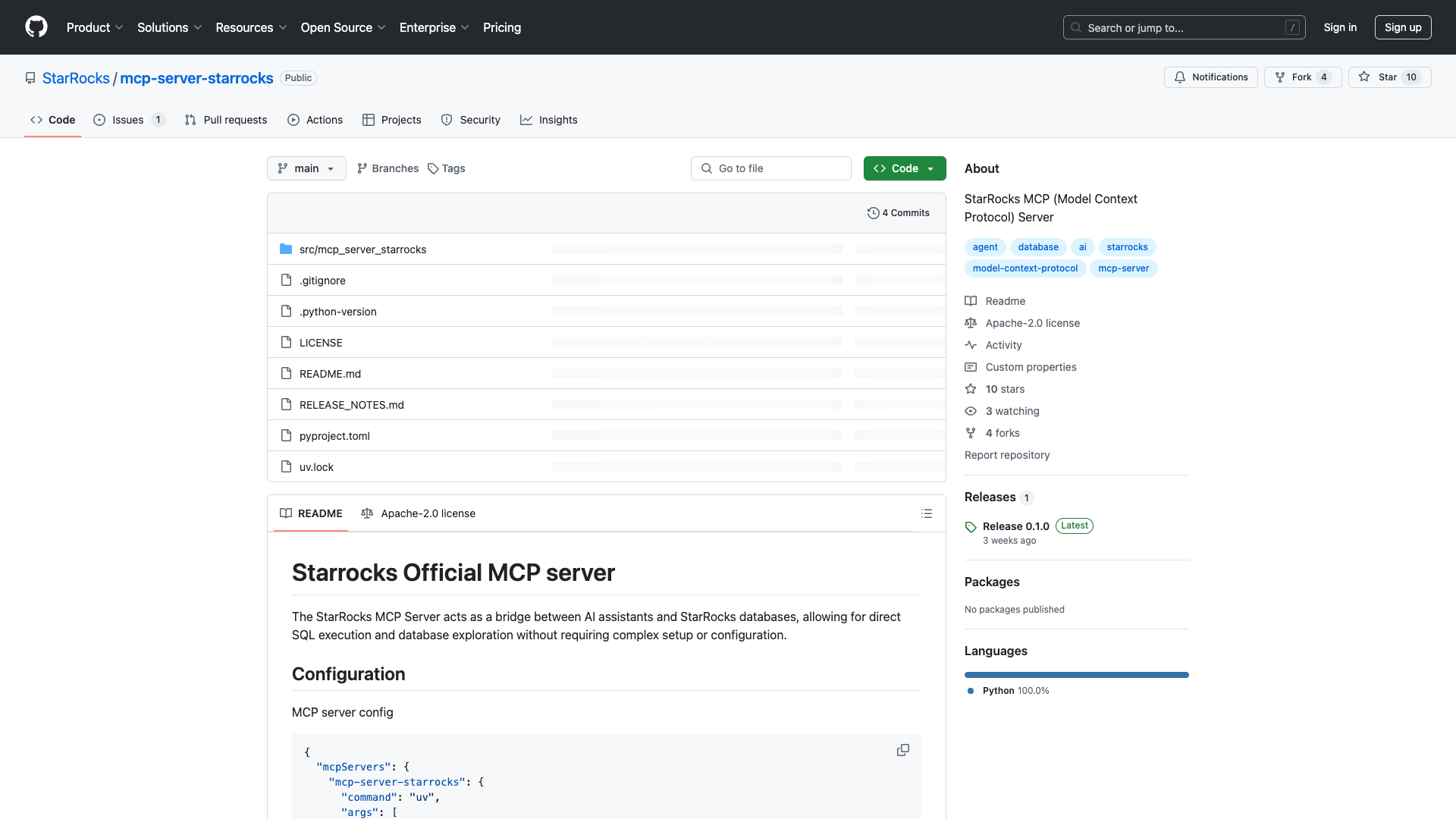This screenshot has width=1456, height=819.
Task: Open the README table of contents outline icon
Action: pyautogui.click(x=927, y=513)
